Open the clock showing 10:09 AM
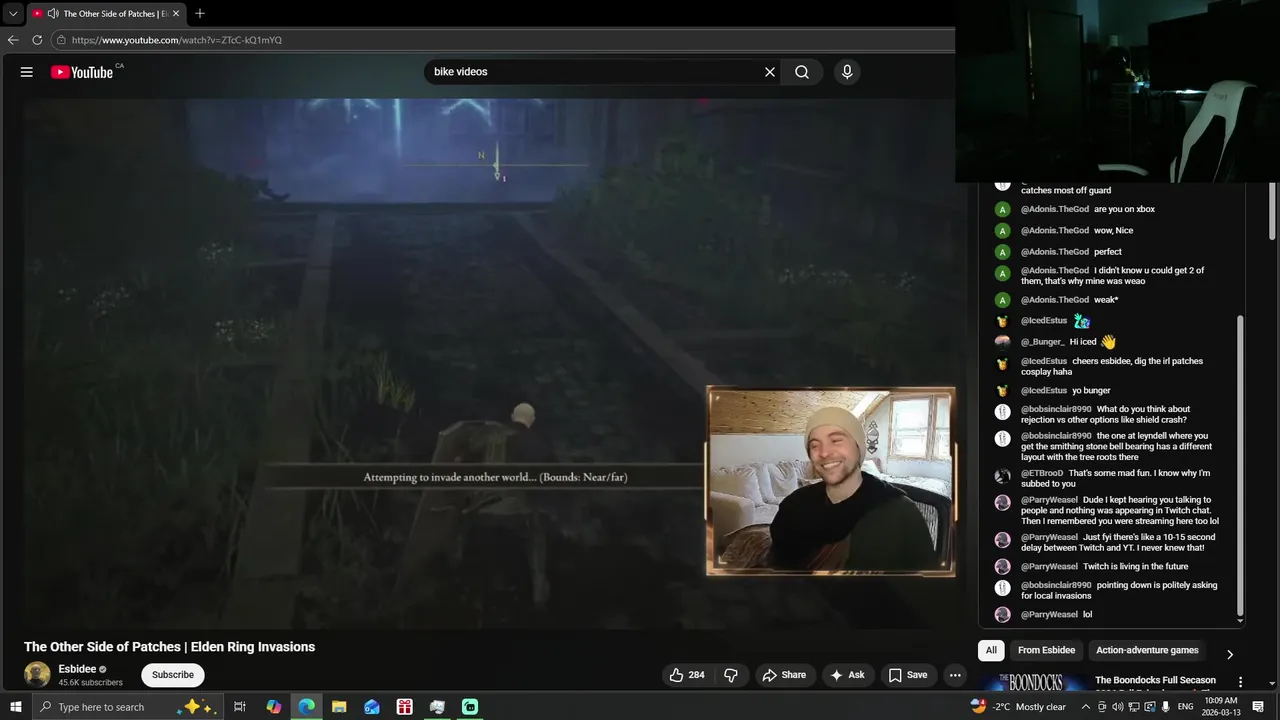Screen dimensions: 1280x720 (1221, 707)
